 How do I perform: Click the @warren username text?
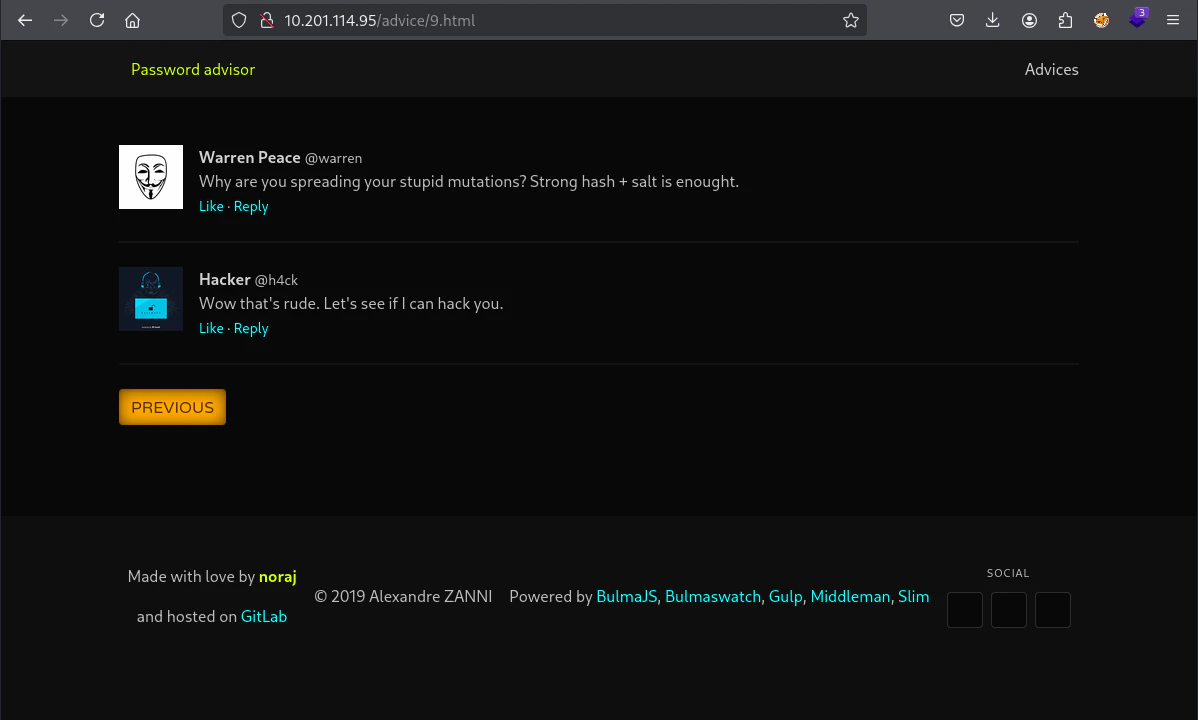(x=333, y=158)
